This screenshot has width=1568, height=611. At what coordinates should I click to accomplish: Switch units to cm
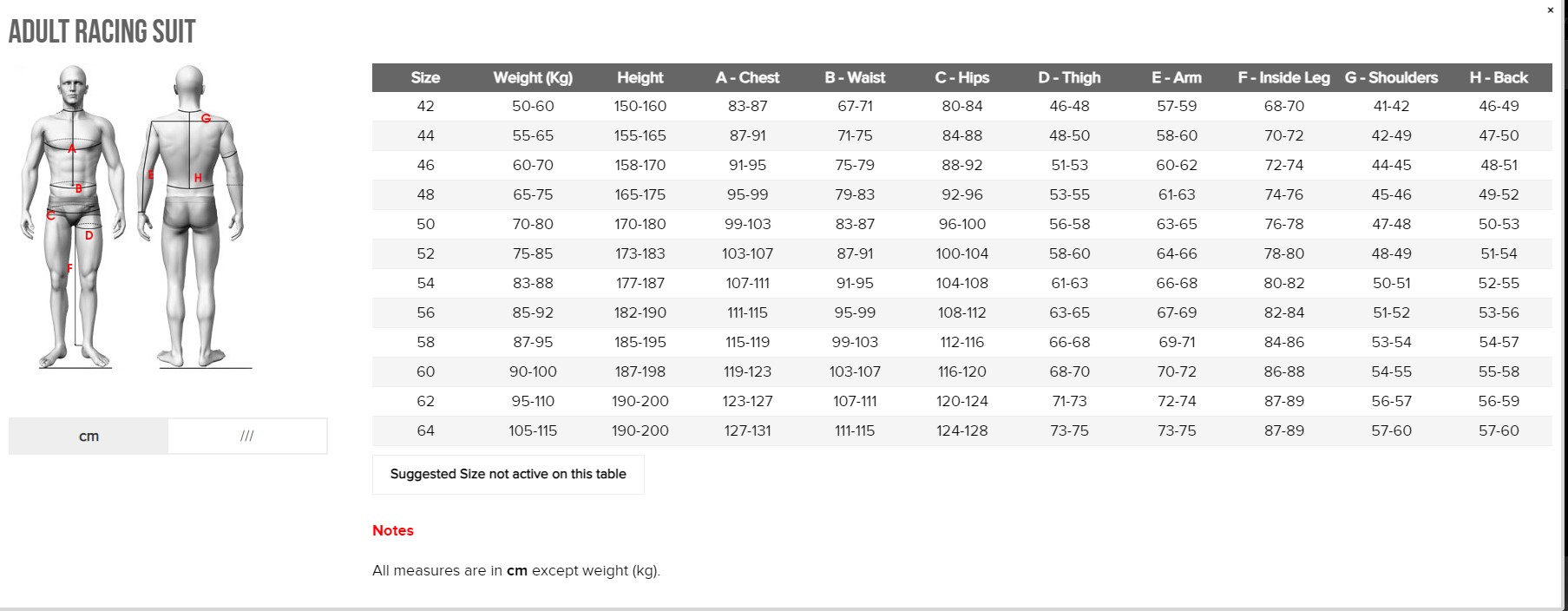click(89, 436)
